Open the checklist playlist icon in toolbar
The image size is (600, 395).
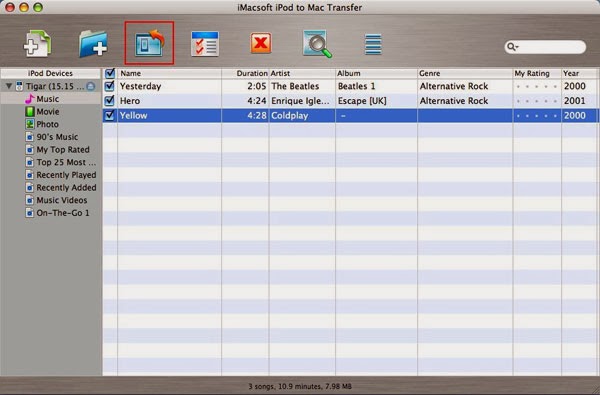(205, 44)
